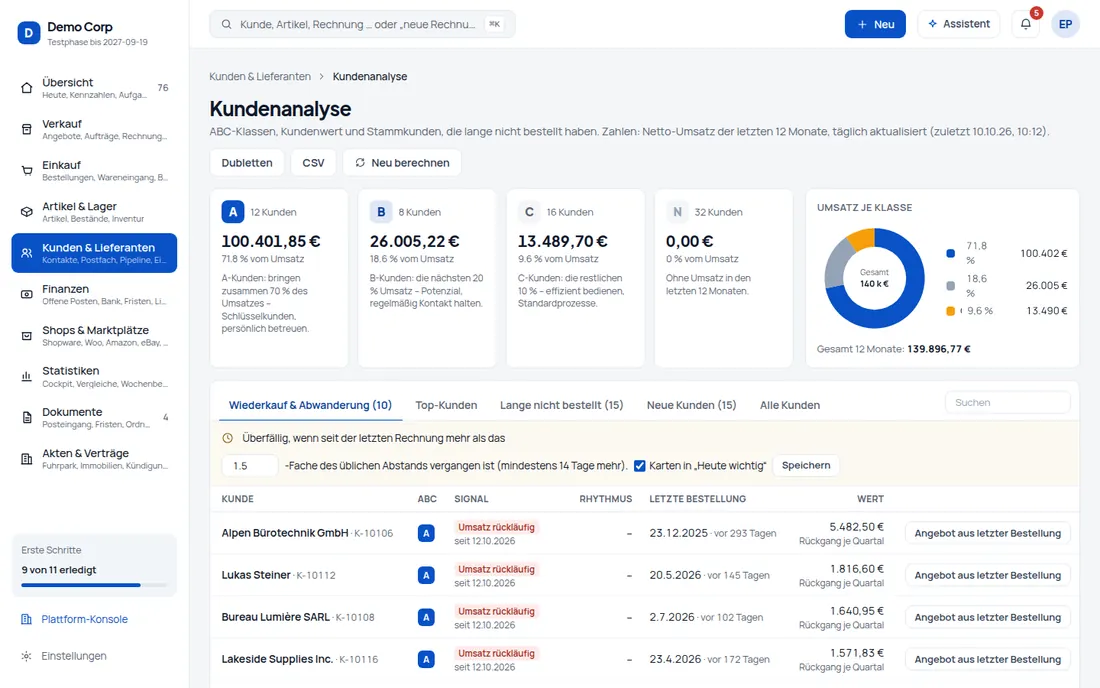1100x688 pixels.
Task: Open Verkauf in the sidebar
Action: point(94,129)
